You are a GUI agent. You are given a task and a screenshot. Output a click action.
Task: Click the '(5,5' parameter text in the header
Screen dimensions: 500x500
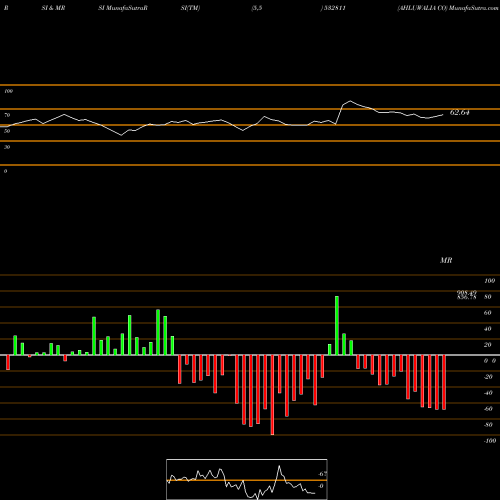tap(257, 8)
